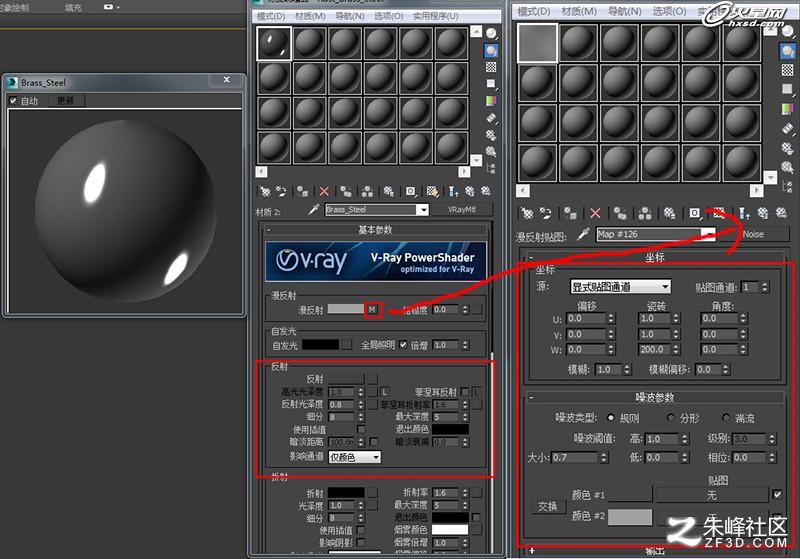Open 源 显式贴图通道 dropdown
Image resolution: width=800 pixels, height=559 pixels.
[x=620, y=287]
